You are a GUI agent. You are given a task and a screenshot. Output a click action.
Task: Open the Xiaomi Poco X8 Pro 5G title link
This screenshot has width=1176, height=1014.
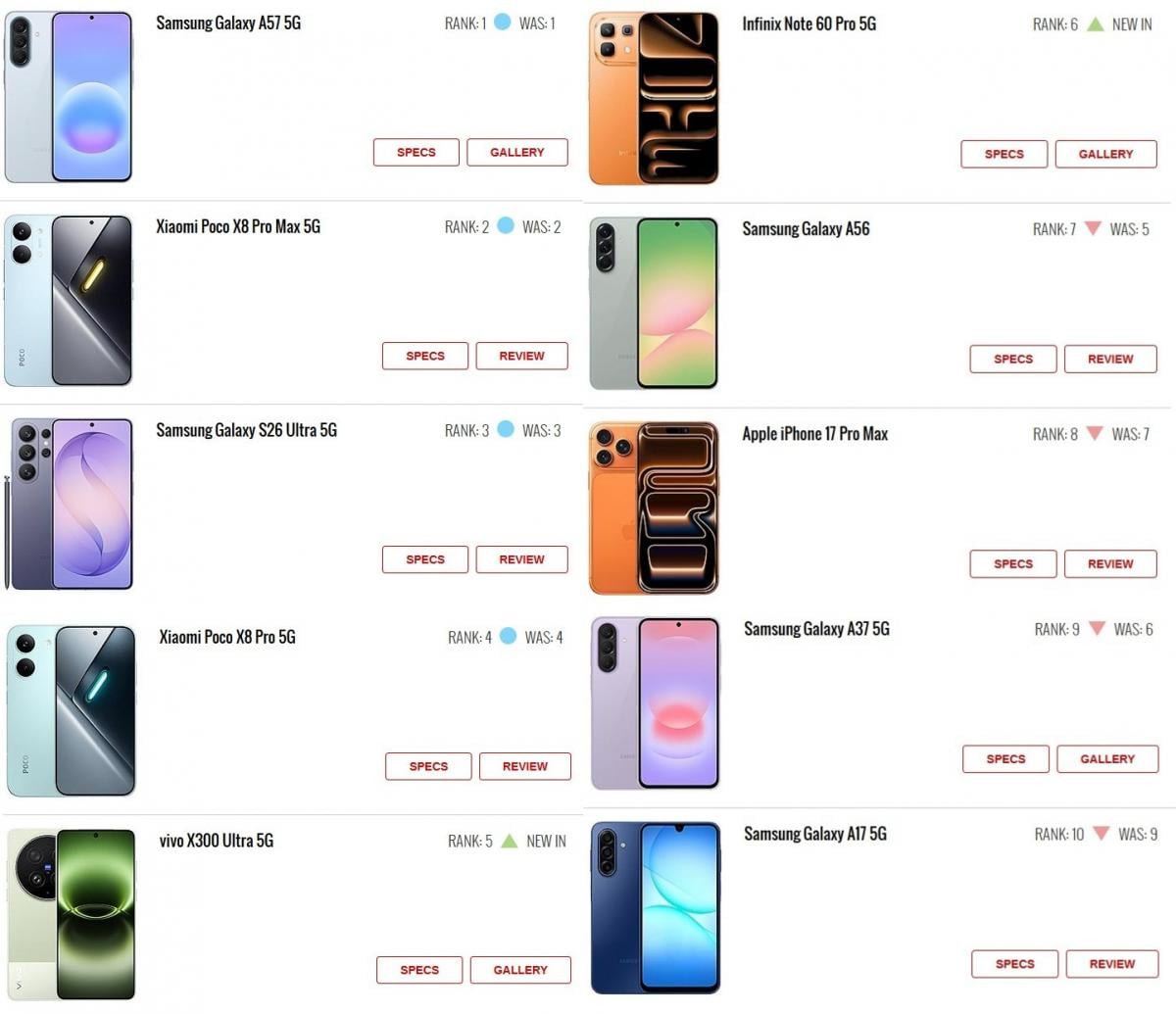click(x=227, y=637)
